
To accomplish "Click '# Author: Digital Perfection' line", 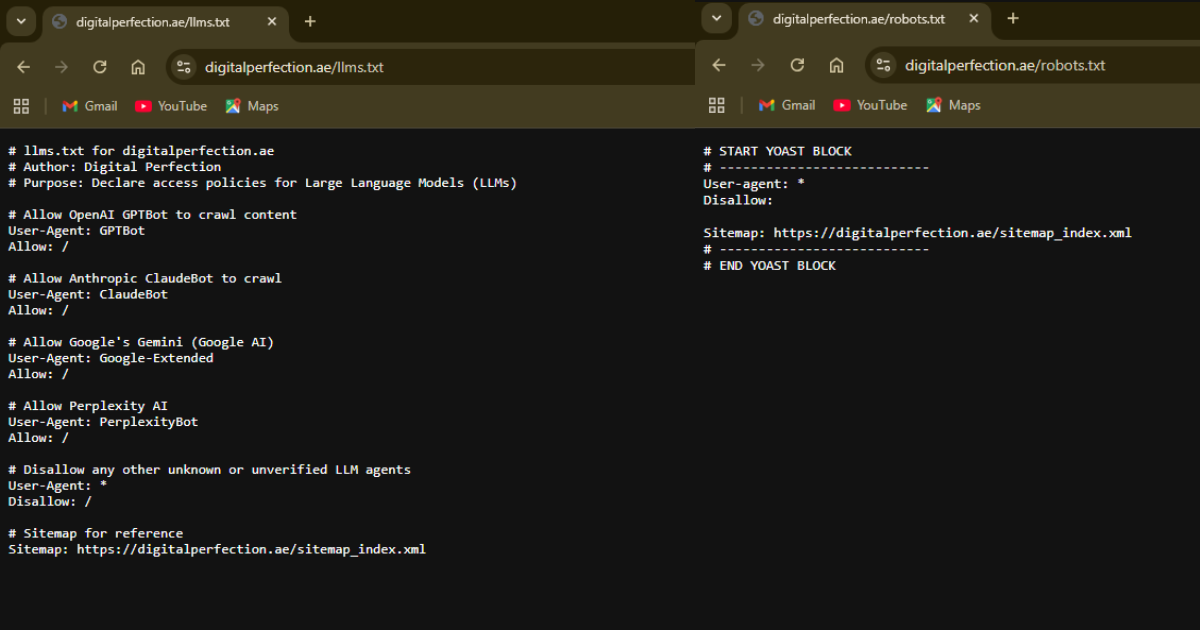I will coord(115,167).
